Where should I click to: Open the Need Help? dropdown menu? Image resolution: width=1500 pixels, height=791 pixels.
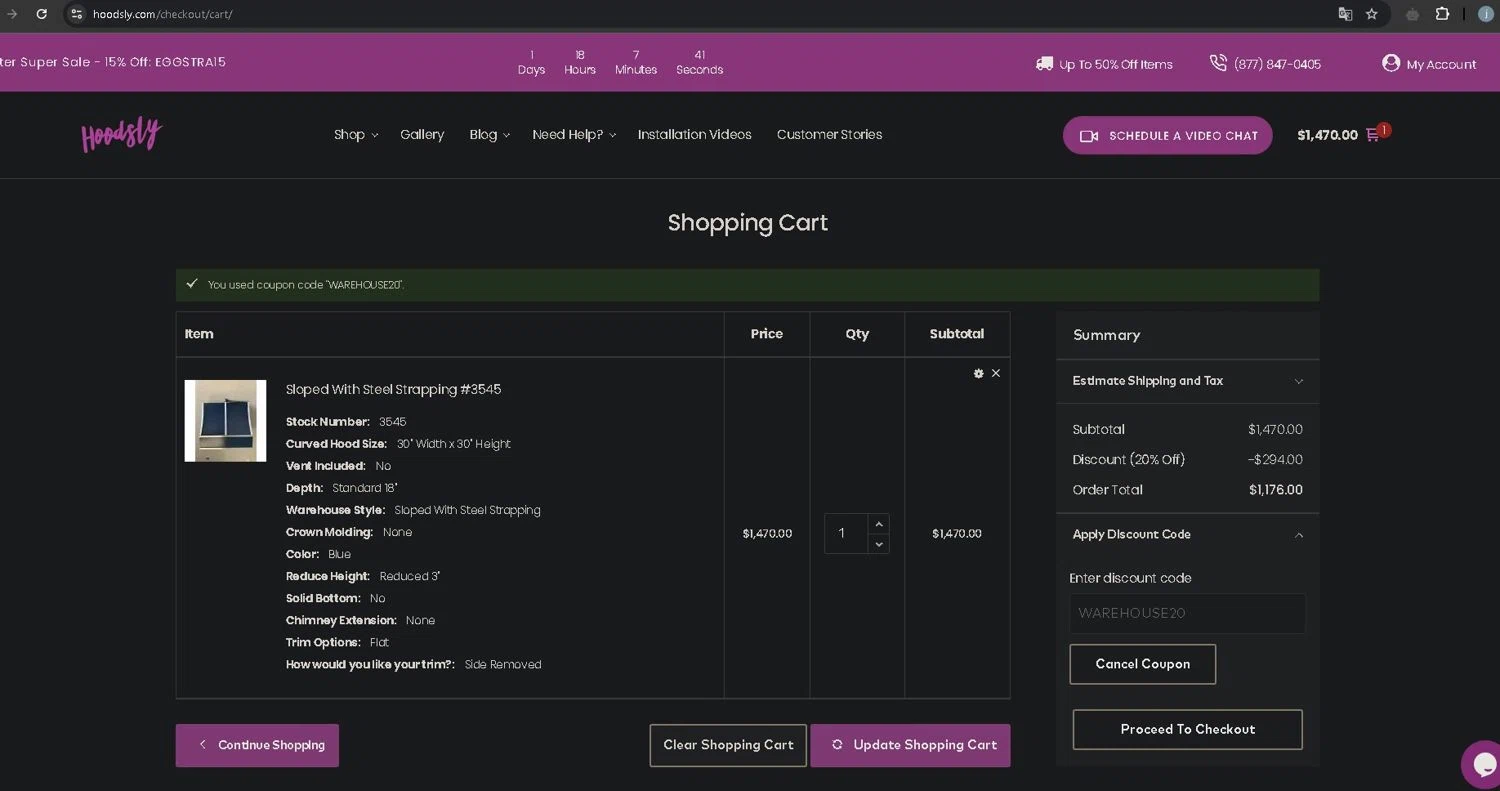point(574,134)
